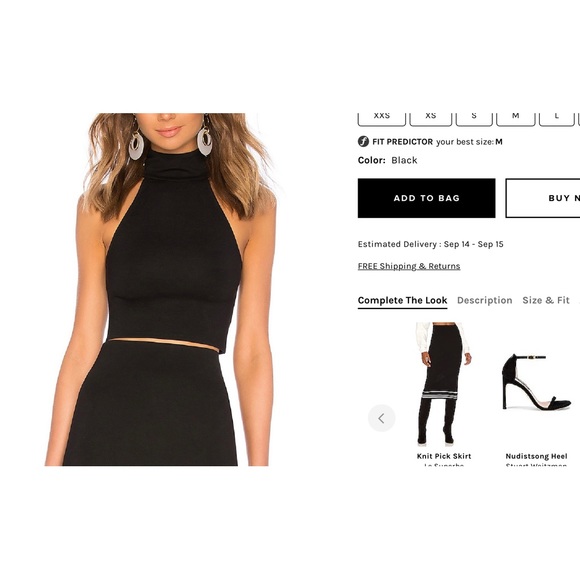
Task: Select size S
Action: tap(474, 119)
